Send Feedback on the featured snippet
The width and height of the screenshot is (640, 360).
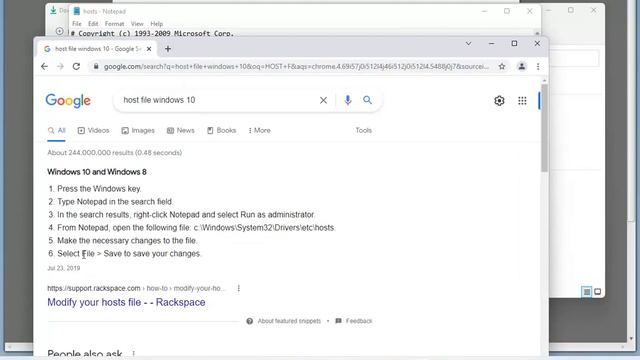[354, 321]
